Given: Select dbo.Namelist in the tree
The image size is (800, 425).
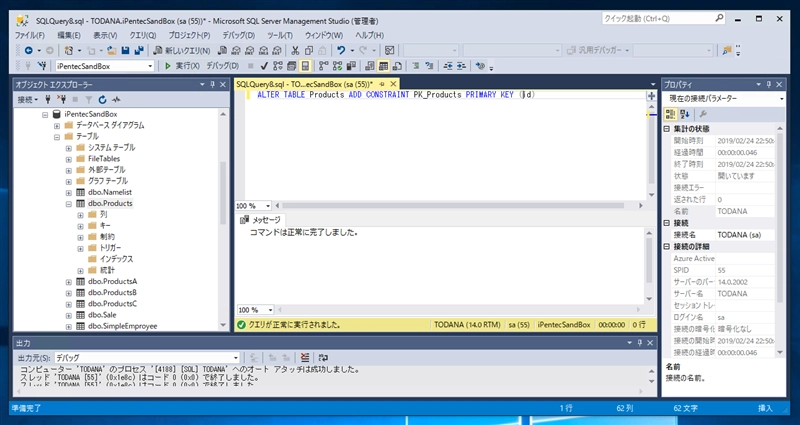Looking at the screenshot, I should pyautogui.click(x=110, y=192).
